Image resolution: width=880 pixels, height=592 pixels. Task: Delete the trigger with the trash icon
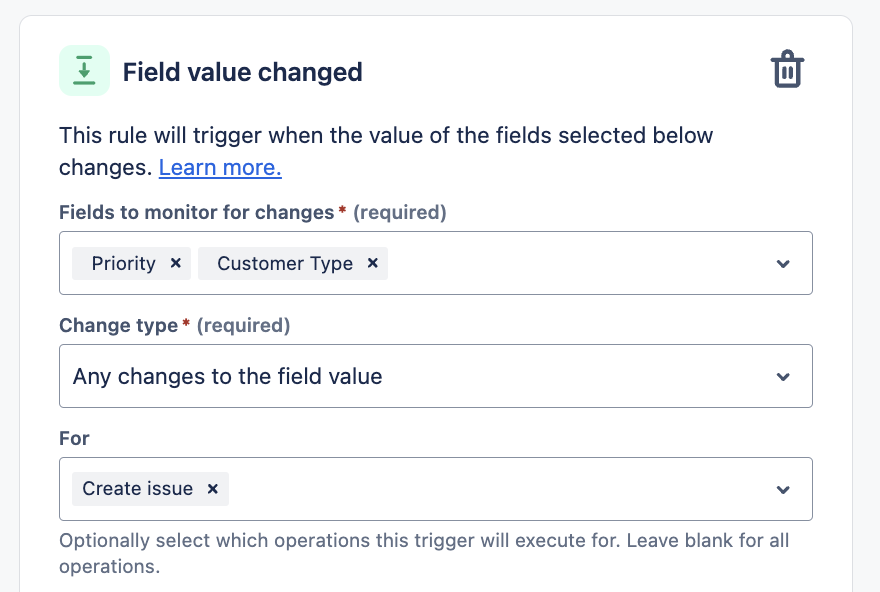pyautogui.click(x=787, y=71)
